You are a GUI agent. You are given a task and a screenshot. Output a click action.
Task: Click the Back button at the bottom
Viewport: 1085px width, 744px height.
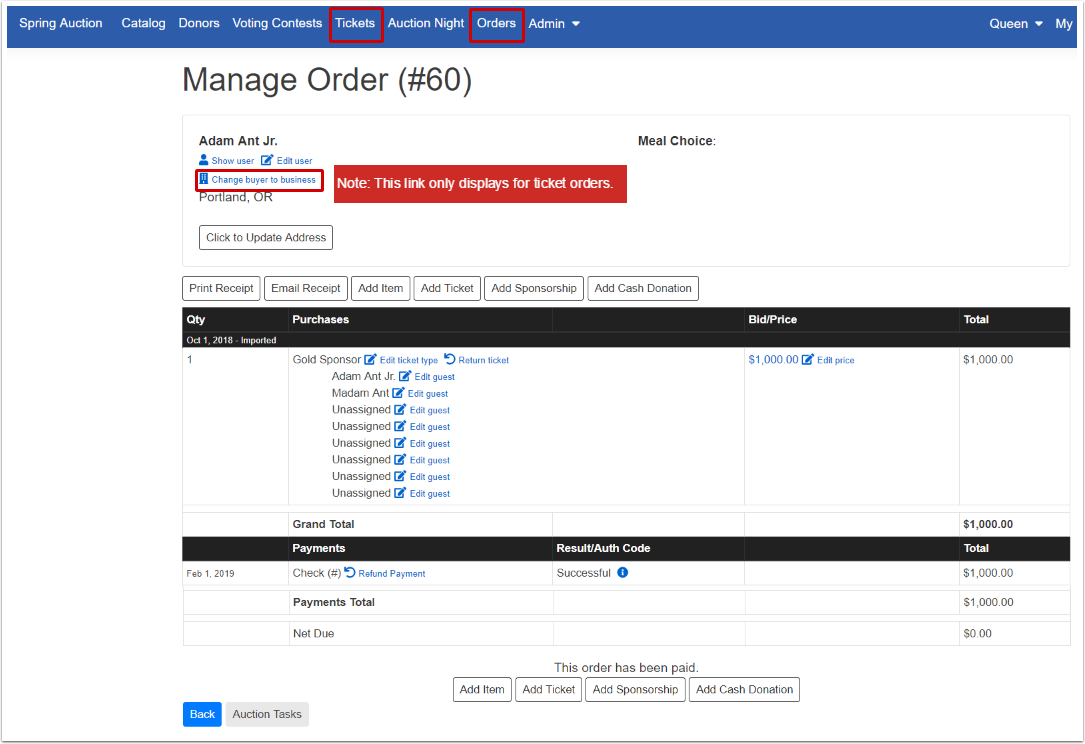click(202, 714)
